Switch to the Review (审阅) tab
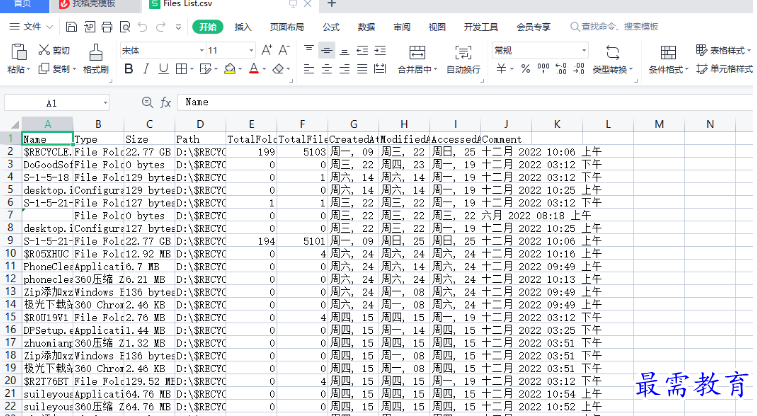This screenshot has height=416, width=757. [402, 27]
